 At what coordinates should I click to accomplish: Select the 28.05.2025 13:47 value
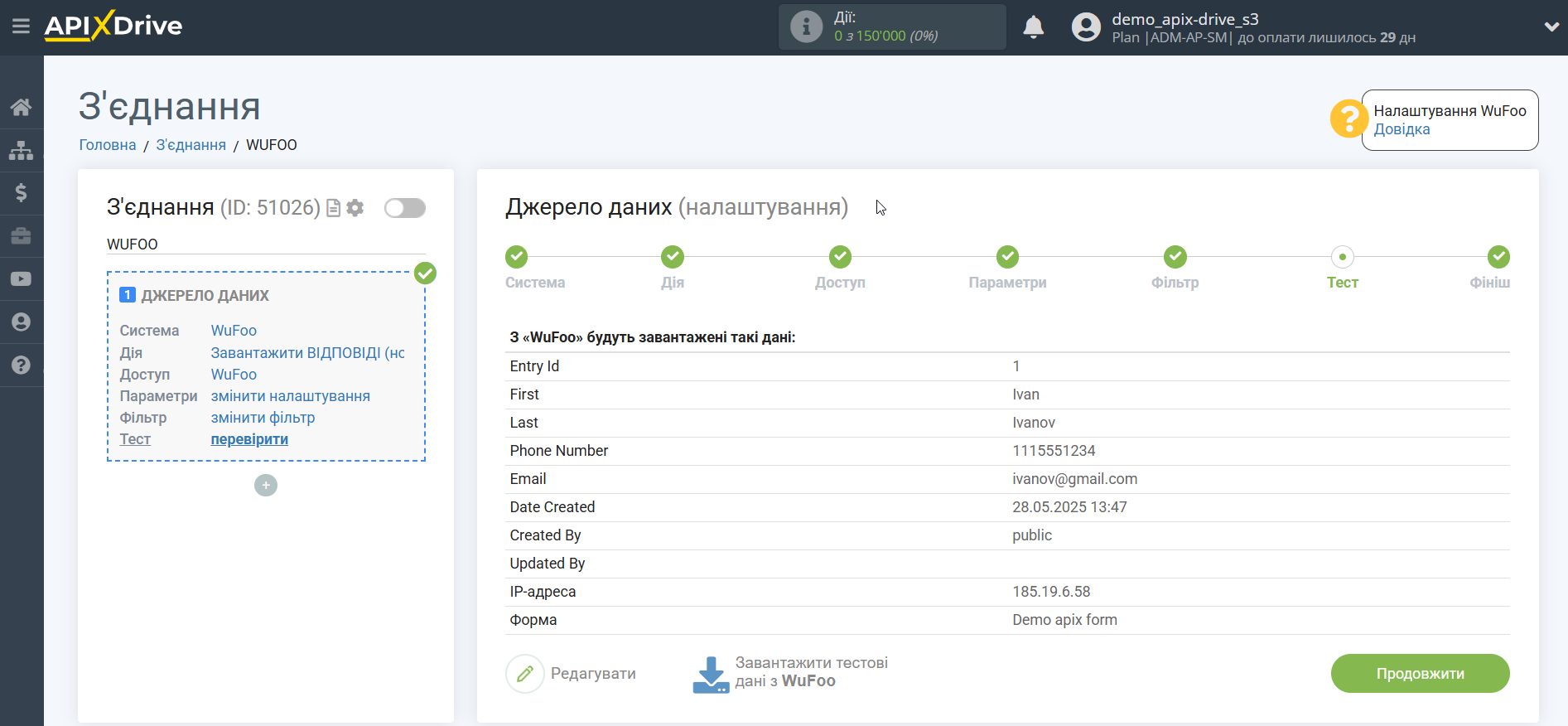coord(1069,507)
